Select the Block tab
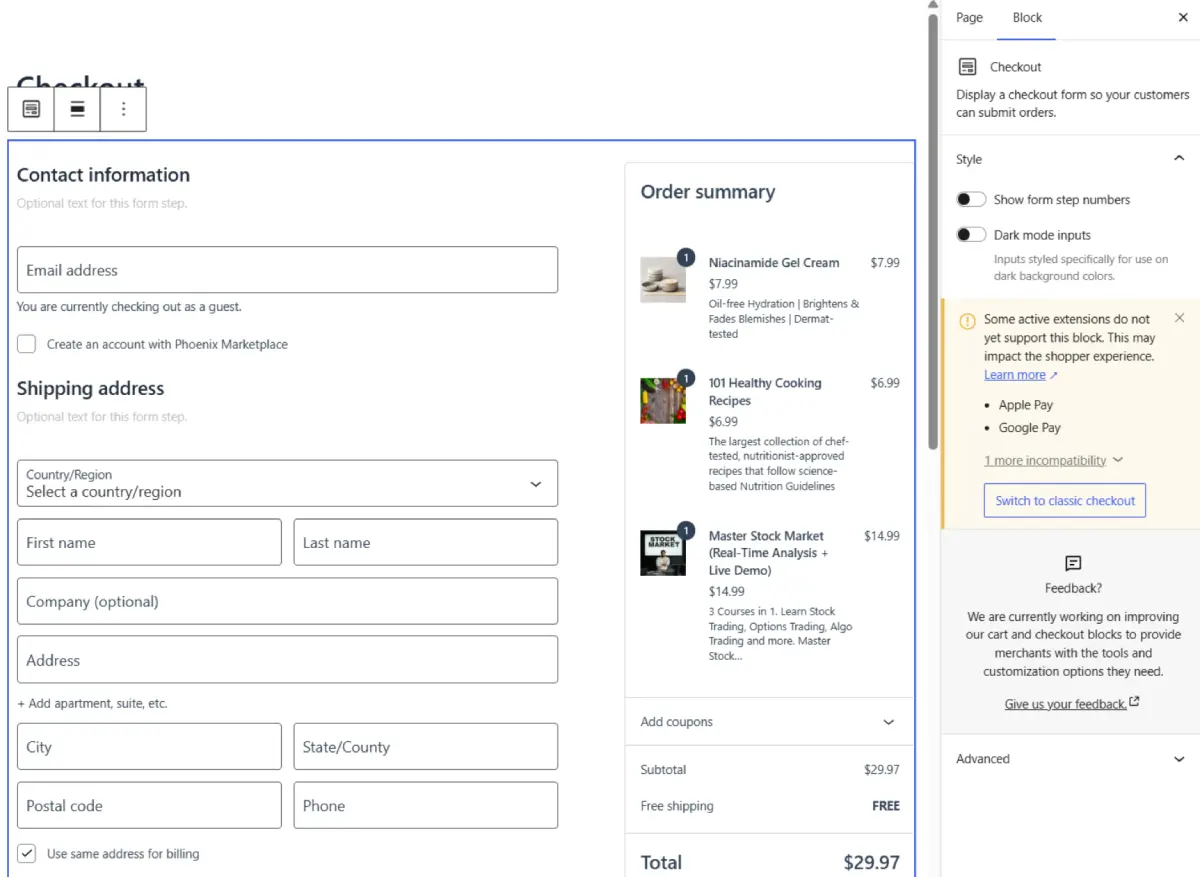 [1027, 18]
